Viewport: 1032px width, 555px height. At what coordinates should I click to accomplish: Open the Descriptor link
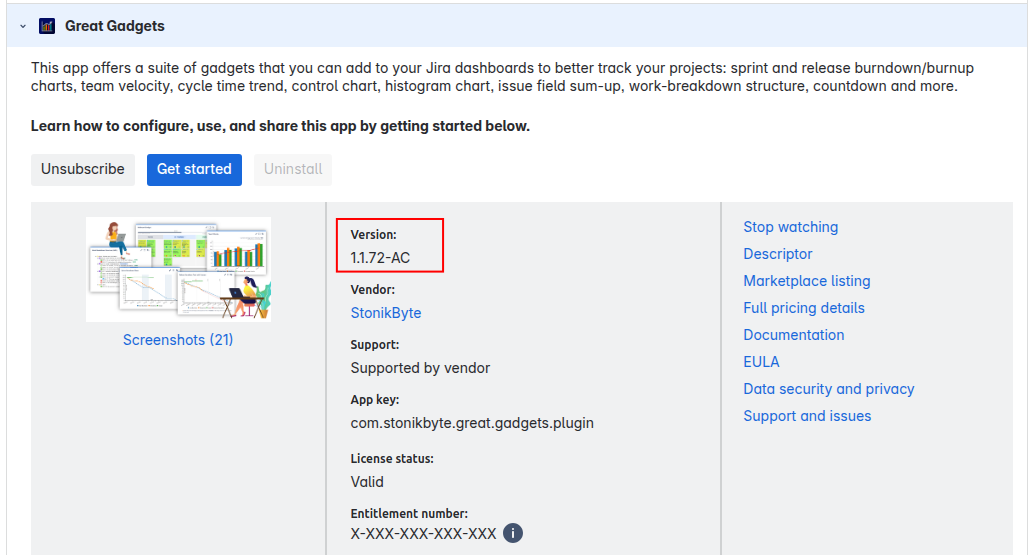point(778,254)
